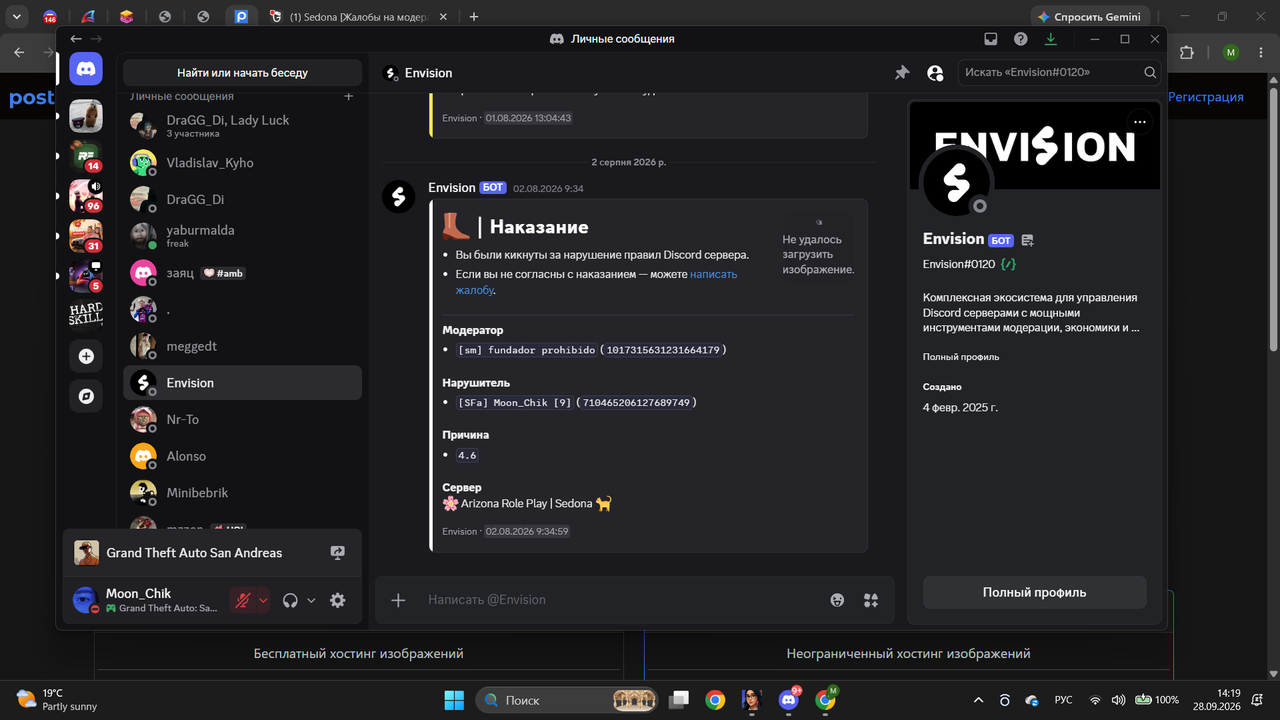Open Windows Start menu
This screenshot has width=1280, height=720.
pyautogui.click(x=453, y=700)
